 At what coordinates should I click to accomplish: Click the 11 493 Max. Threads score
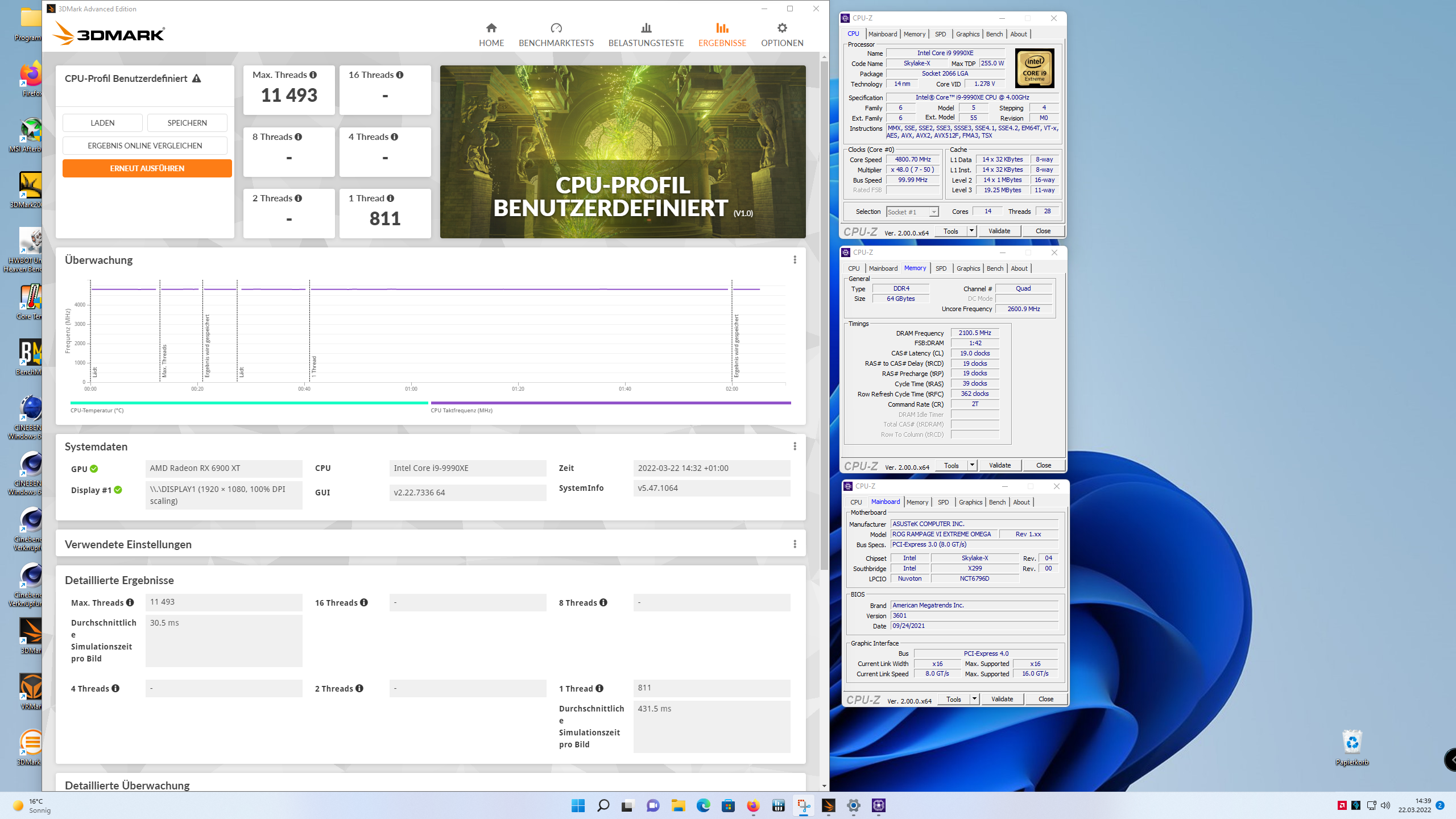click(289, 95)
